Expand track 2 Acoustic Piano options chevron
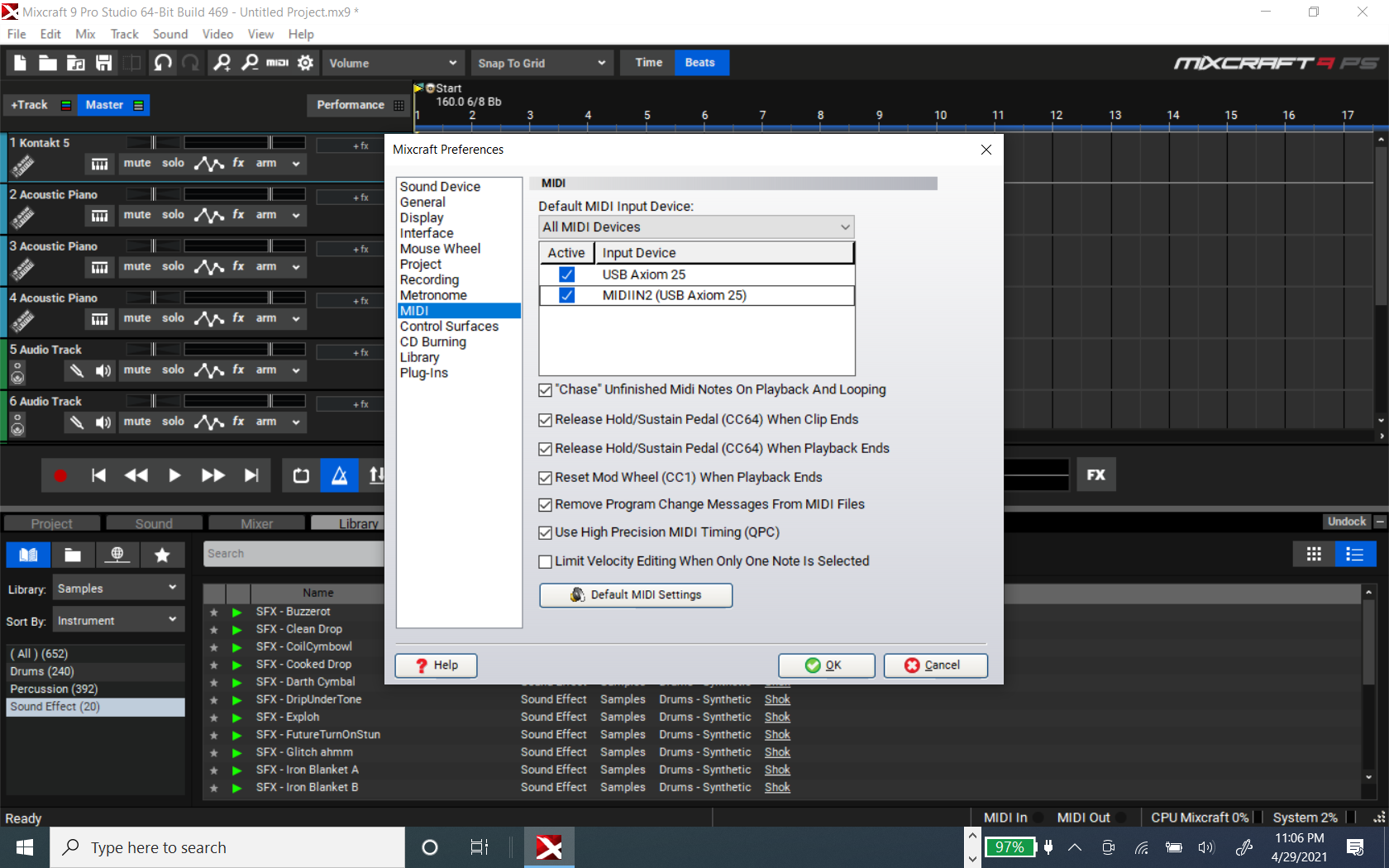 [295, 216]
